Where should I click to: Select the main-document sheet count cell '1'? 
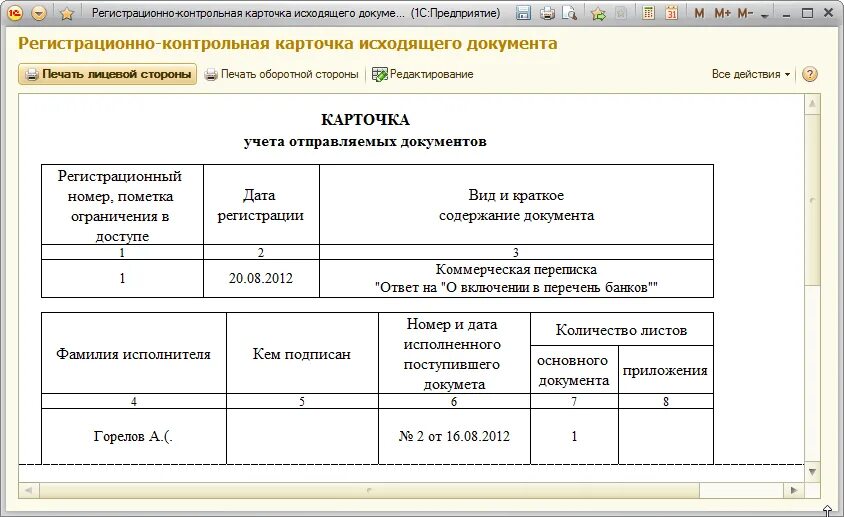point(574,436)
